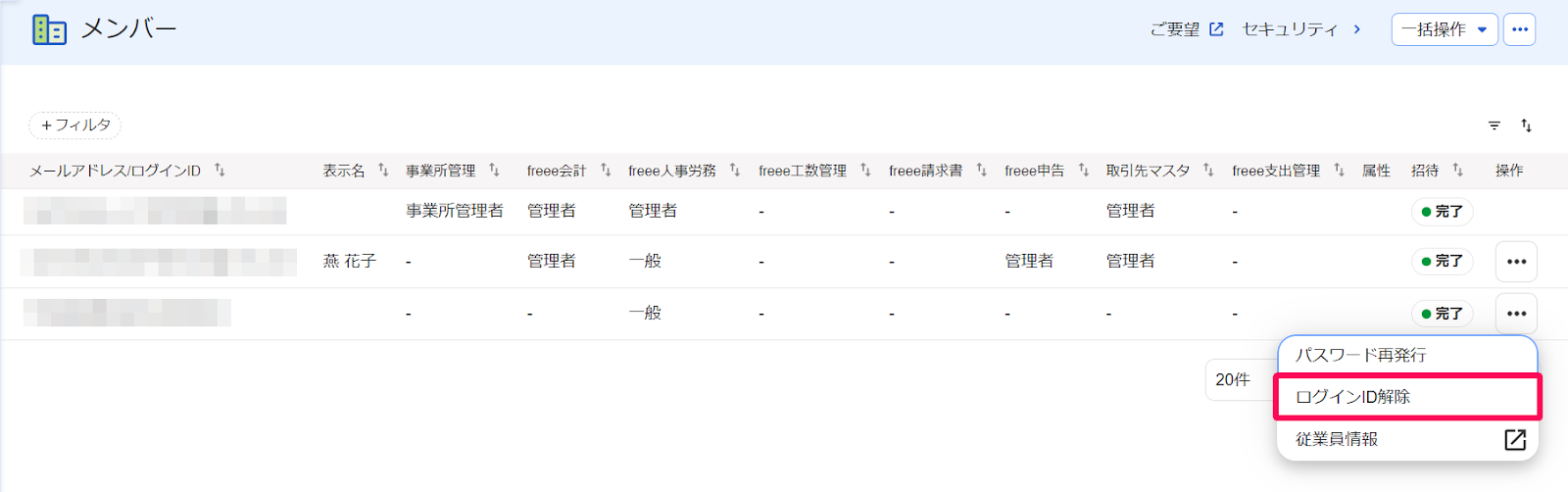This screenshot has width=1568, height=492.
Task: Sort the freee人事労務 column
Action: pyautogui.click(x=735, y=171)
